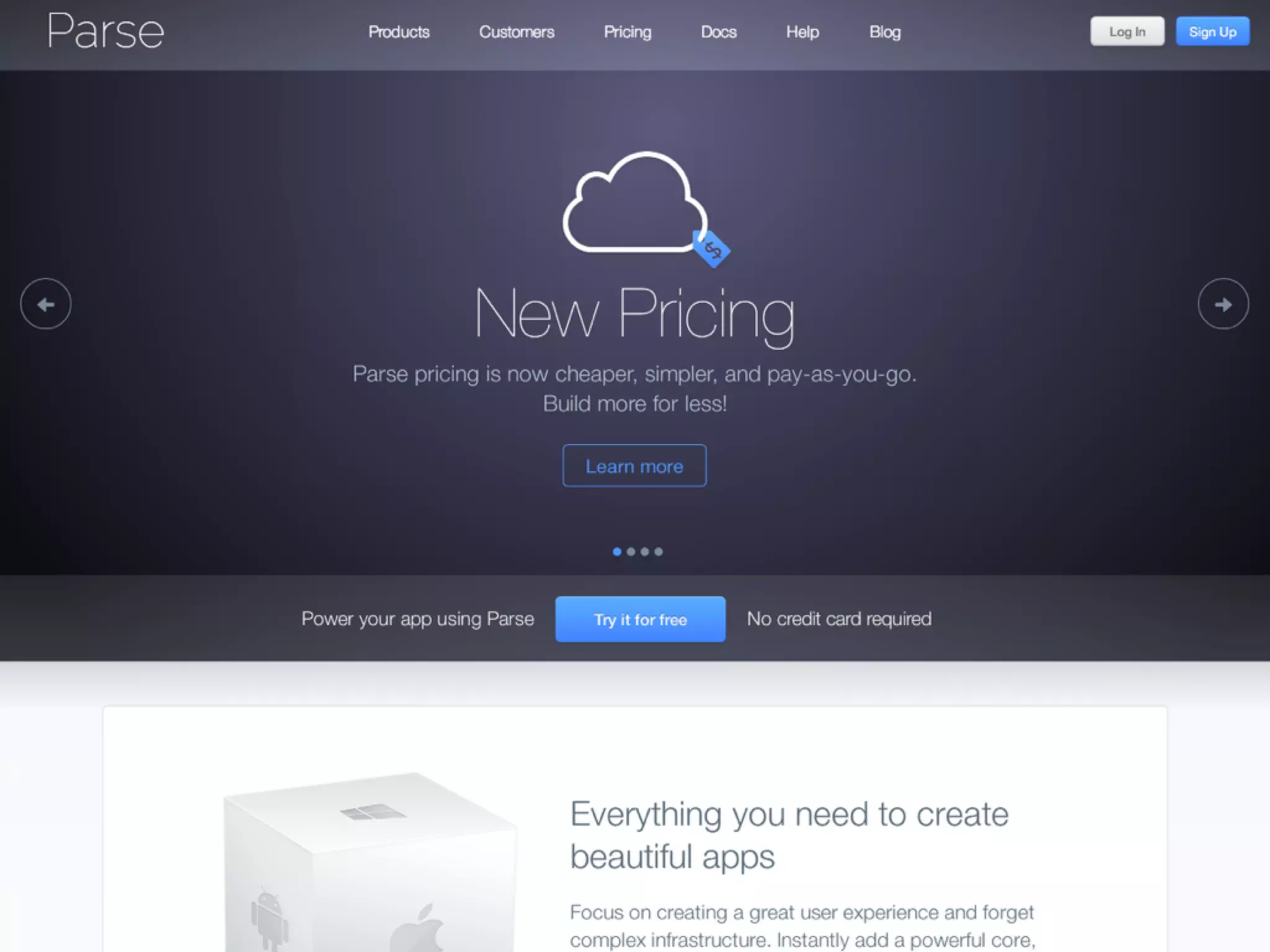Go to the Pricing page
Image resolution: width=1270 pixels, height=952 pixels.
628,32
